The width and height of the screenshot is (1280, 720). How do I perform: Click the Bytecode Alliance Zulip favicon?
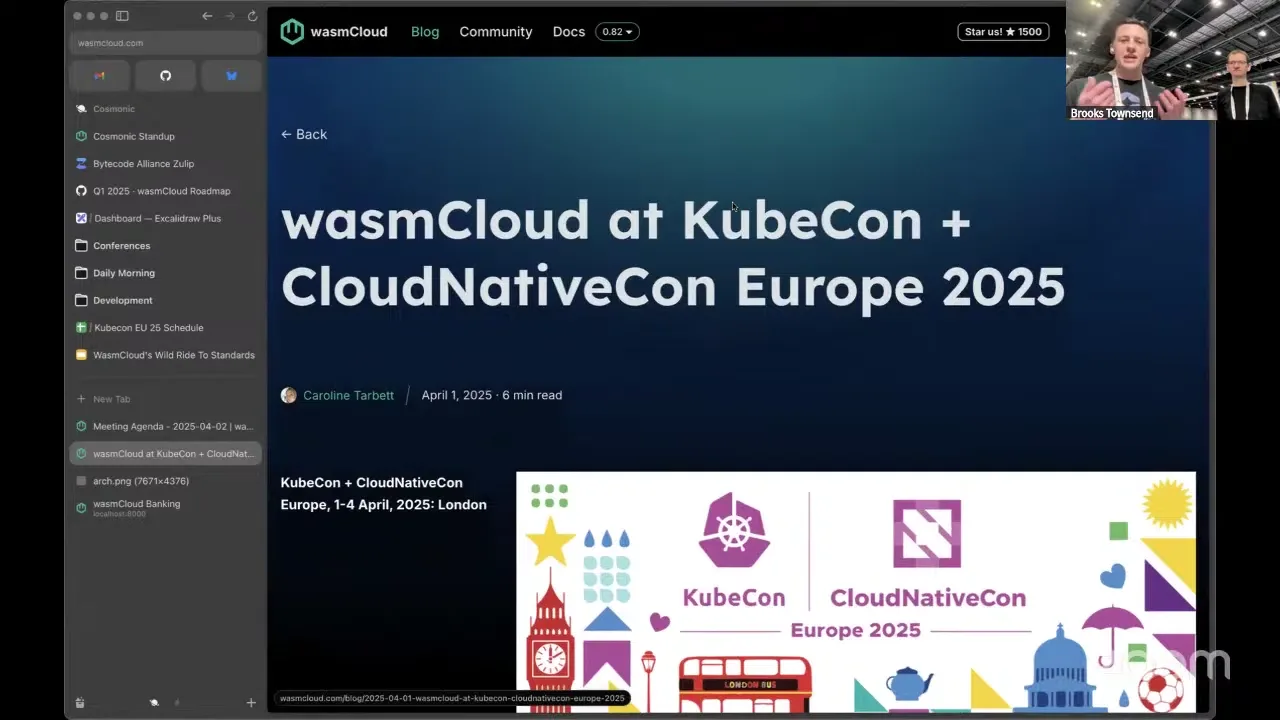(x=81, y=163)
